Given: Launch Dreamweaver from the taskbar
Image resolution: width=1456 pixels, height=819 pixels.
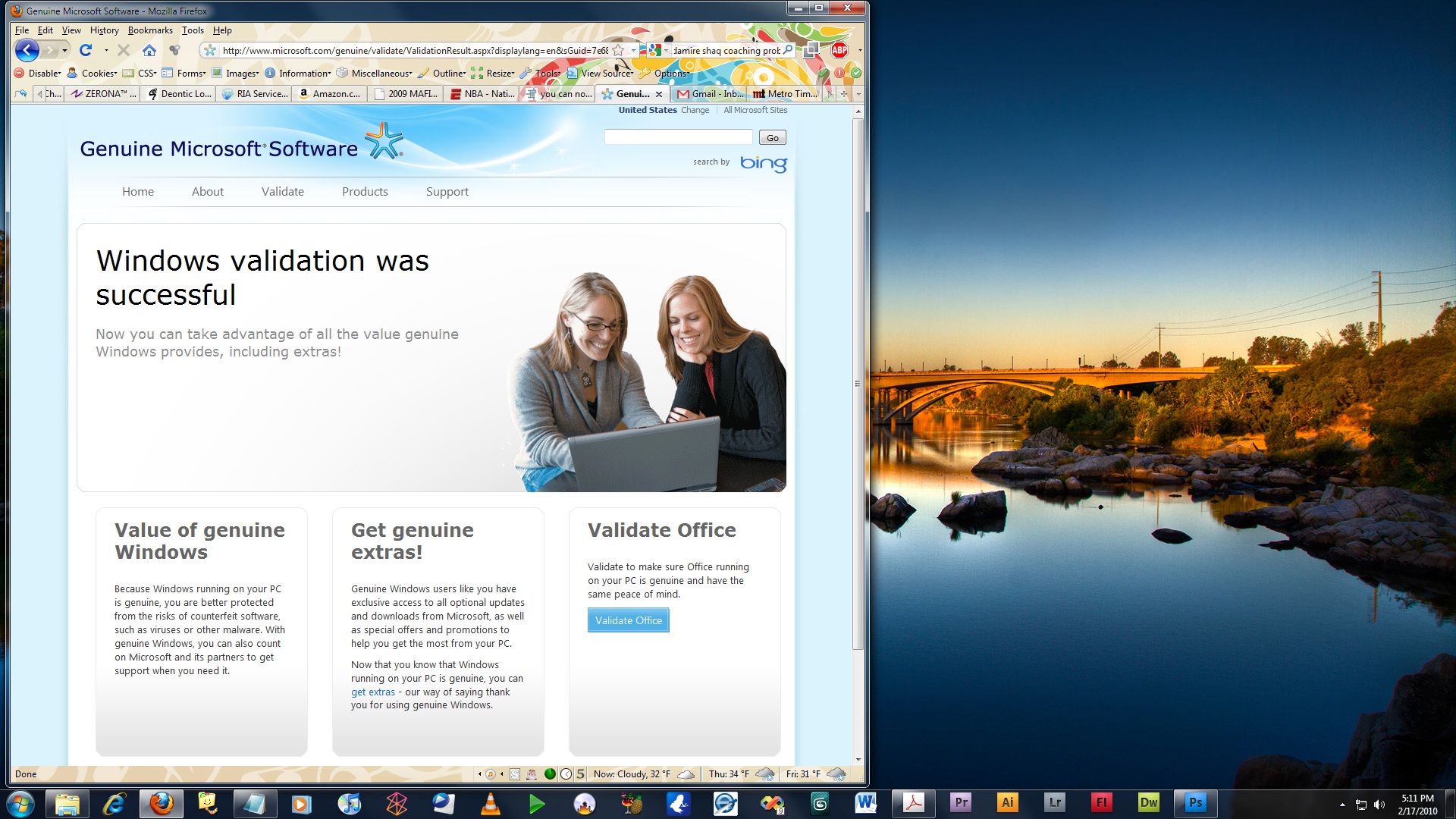Looking at the screenshot, I should (1149, 803).
